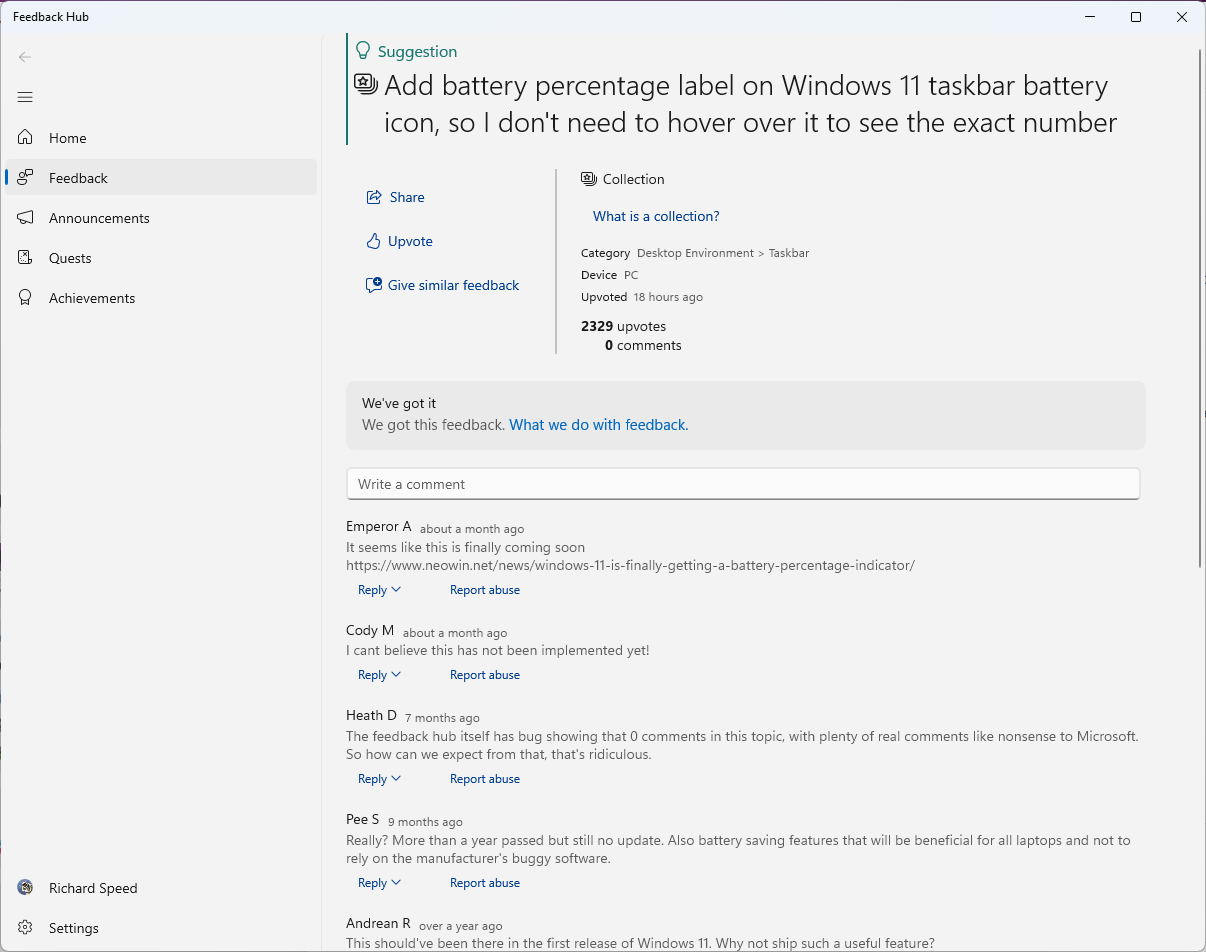Image resolution: width=1206 pixels, height=952 pixels.
Task: Click the Write a comment field
Action: pyautogui.click(x=743, y=484)
